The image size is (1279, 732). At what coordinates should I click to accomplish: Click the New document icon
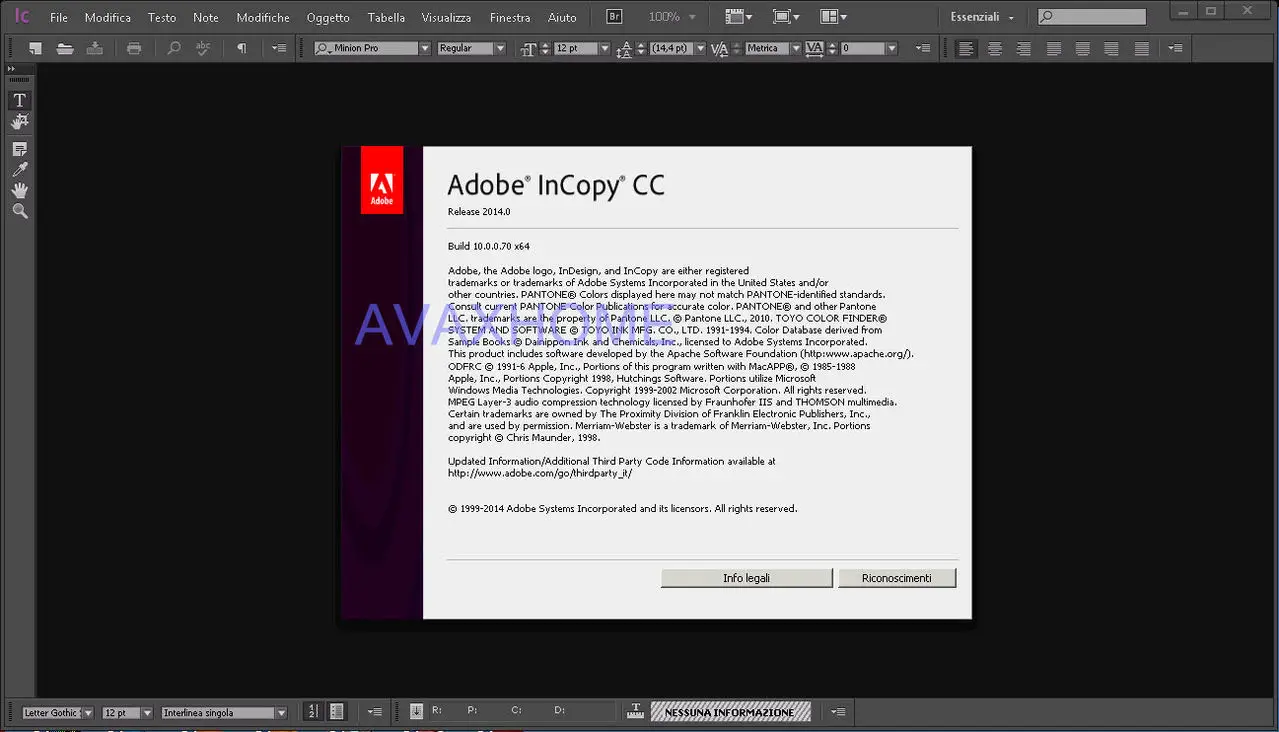(36, 48)
